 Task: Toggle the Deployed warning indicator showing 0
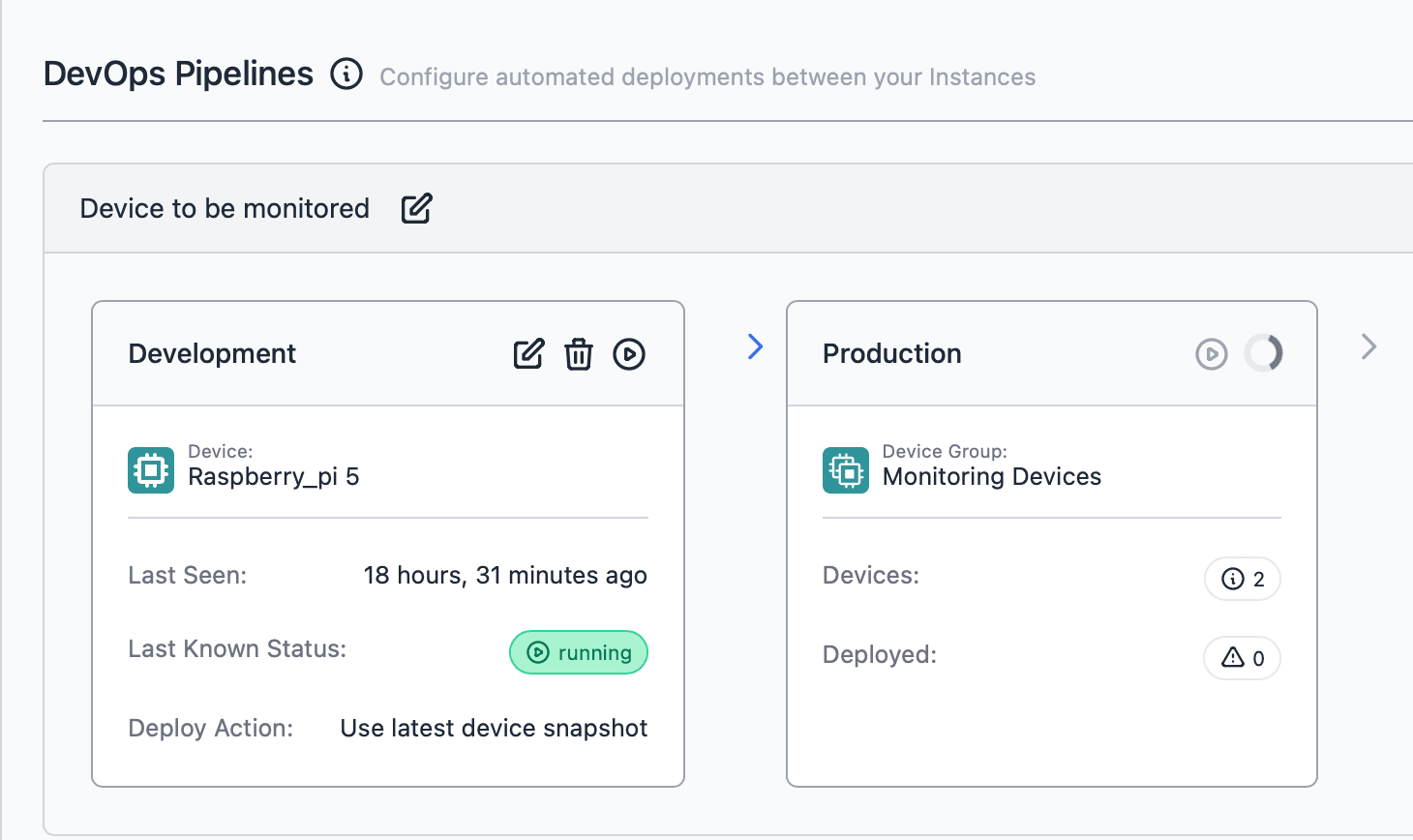[x=1242, y=658]
